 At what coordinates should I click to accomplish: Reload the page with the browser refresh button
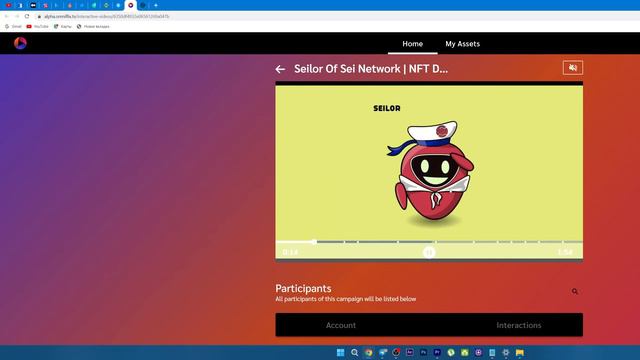point(27,16)
